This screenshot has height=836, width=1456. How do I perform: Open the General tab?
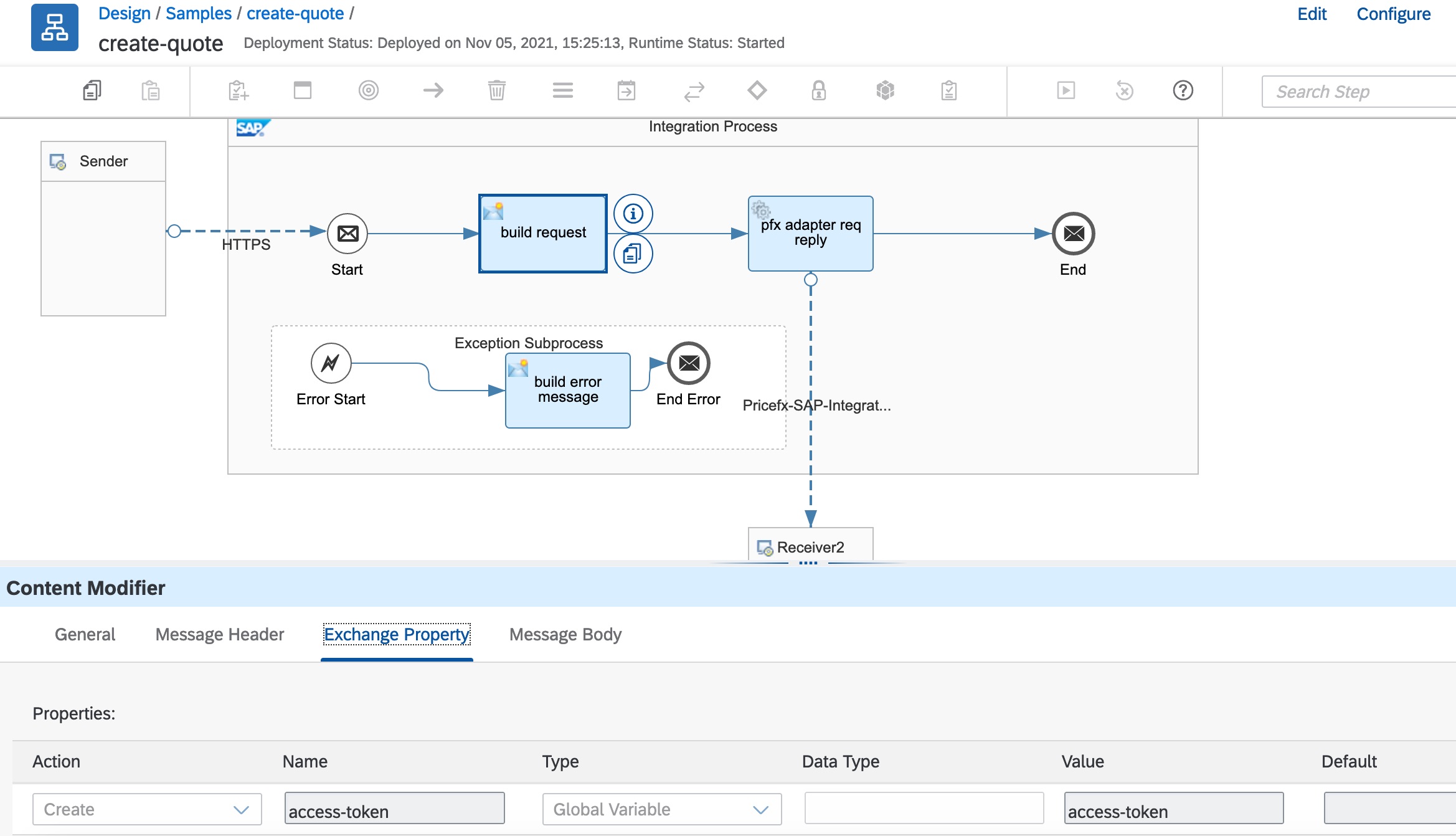coord(85,634)
